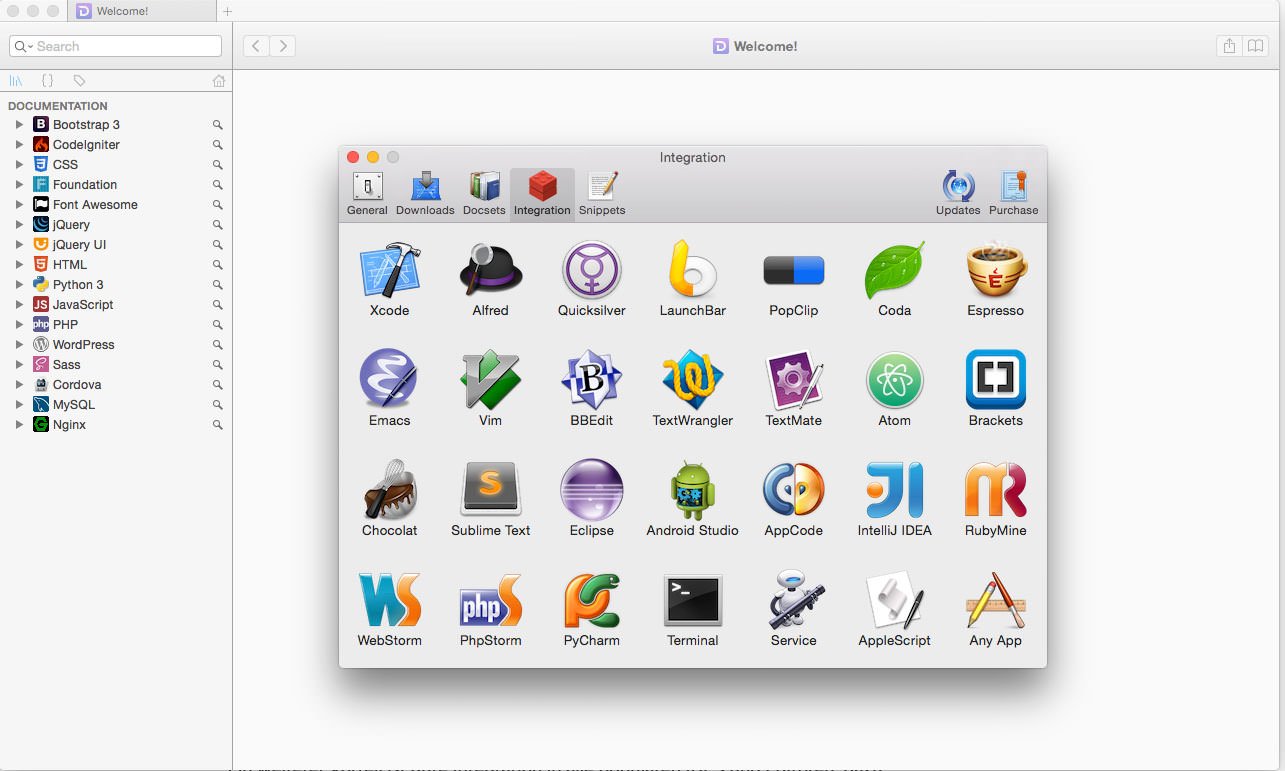
Task: Open the Snippets preferences tab
Action: (x=602, y=193)
